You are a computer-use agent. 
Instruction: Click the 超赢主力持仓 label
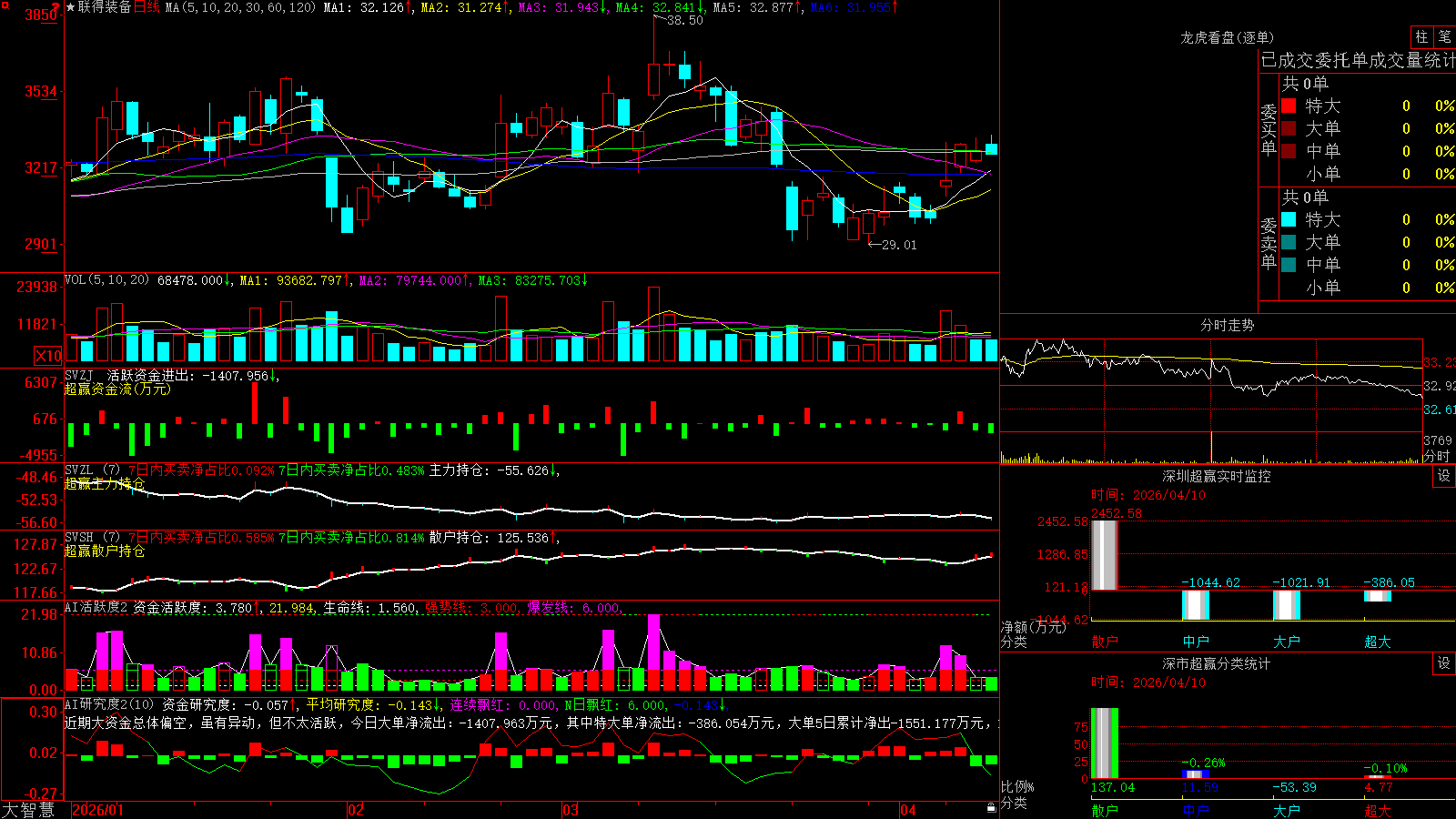click(x=105, y=483)
